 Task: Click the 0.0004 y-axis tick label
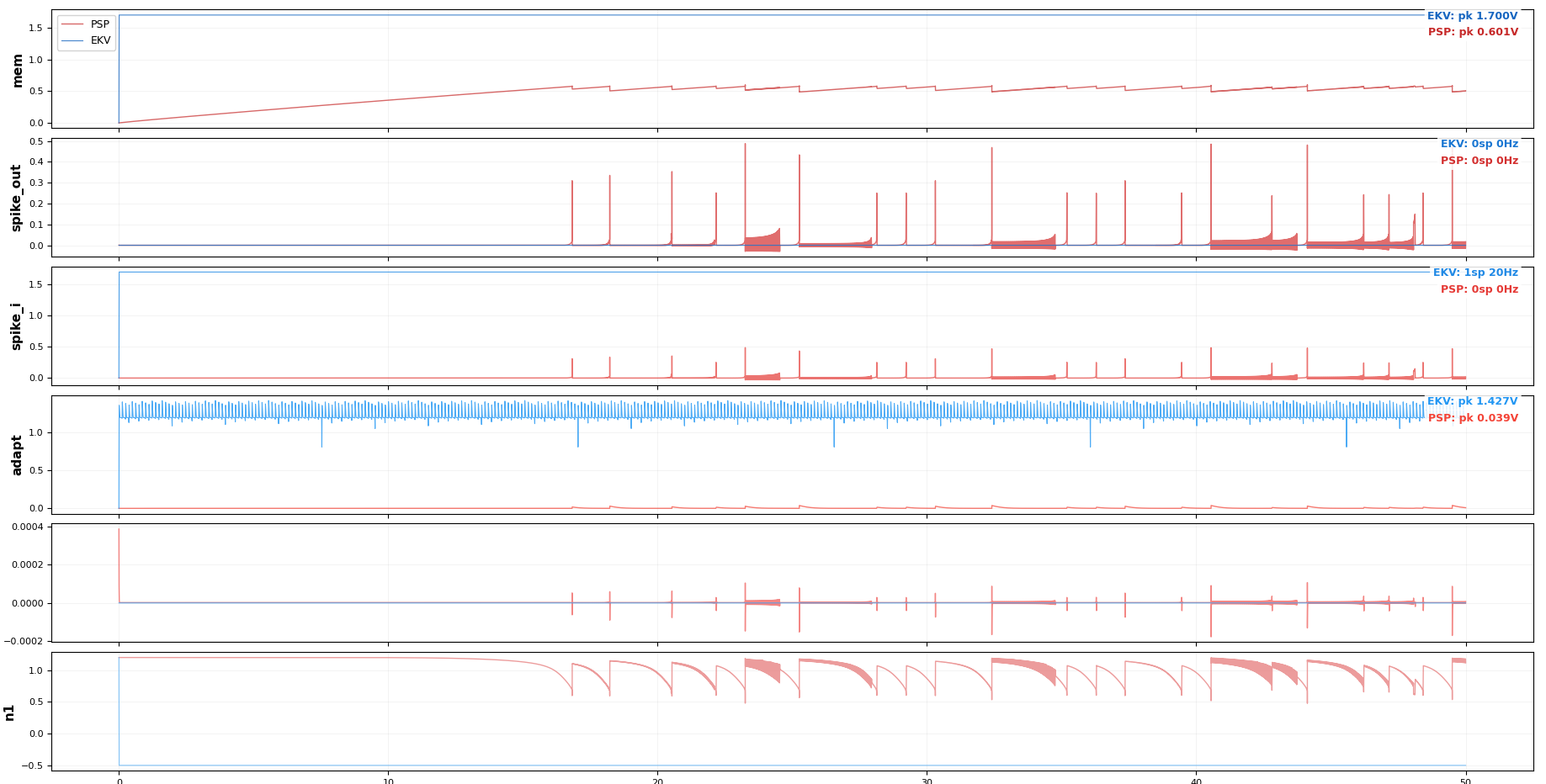click(x=27, y=527)
